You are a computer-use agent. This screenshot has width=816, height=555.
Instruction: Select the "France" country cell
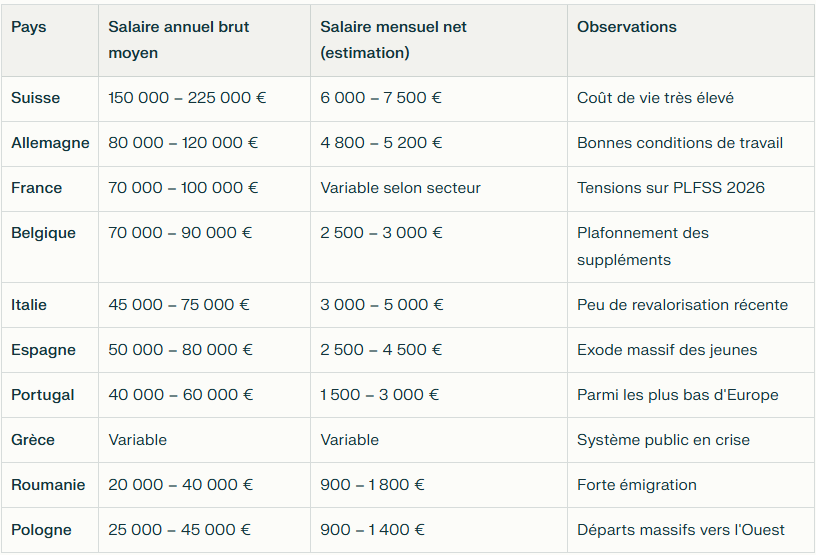[37, 188]
